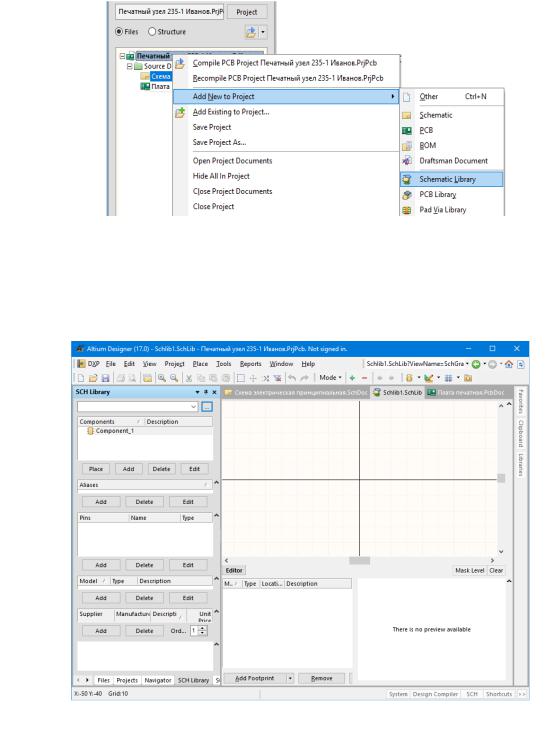This screenshot has width=545, height=738.
Task: Choose Recompile PCB Project menu entry
Action: [x=288, y=78]
